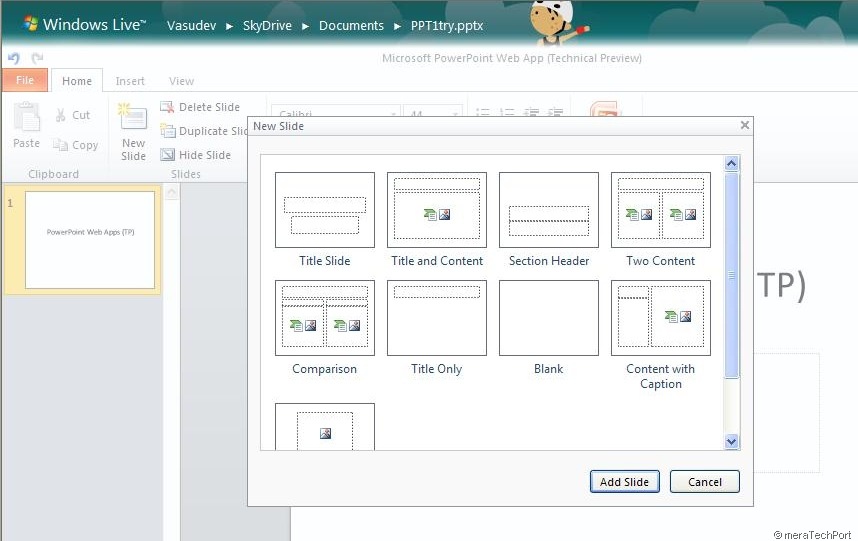858x541 pixels.
Task: Select the Blank layout thumbnail
Action: tap(549, 318)
